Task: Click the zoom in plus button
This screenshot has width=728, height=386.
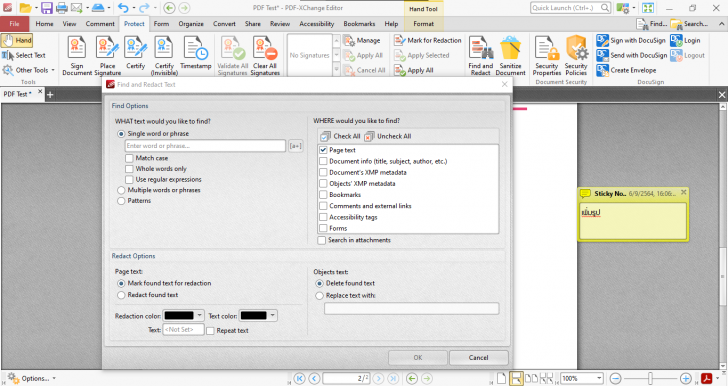Action: 685,379
